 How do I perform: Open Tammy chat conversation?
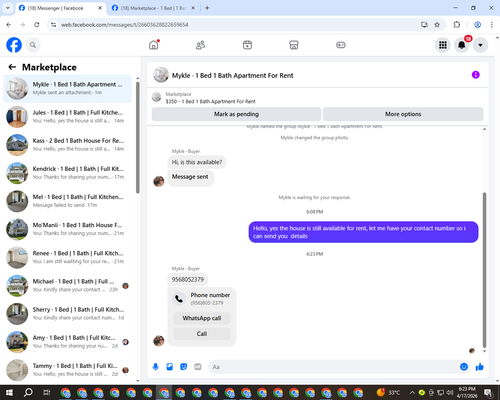pyautogui.click(x=67, y=370)
